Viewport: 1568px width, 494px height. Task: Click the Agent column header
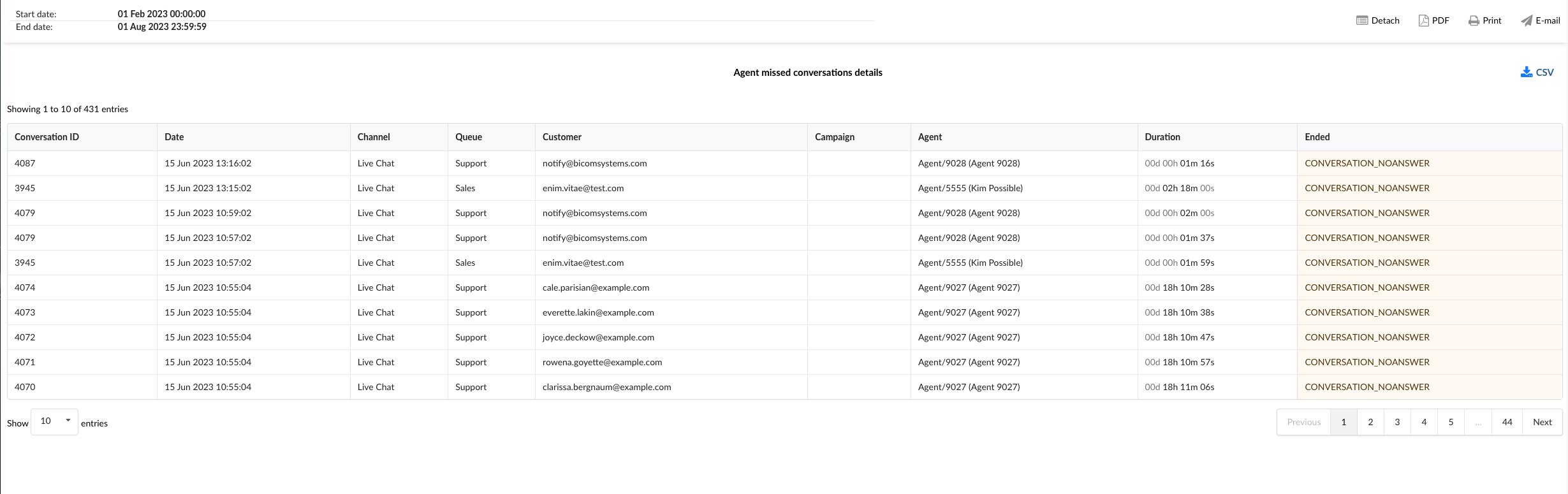(930, 137)
